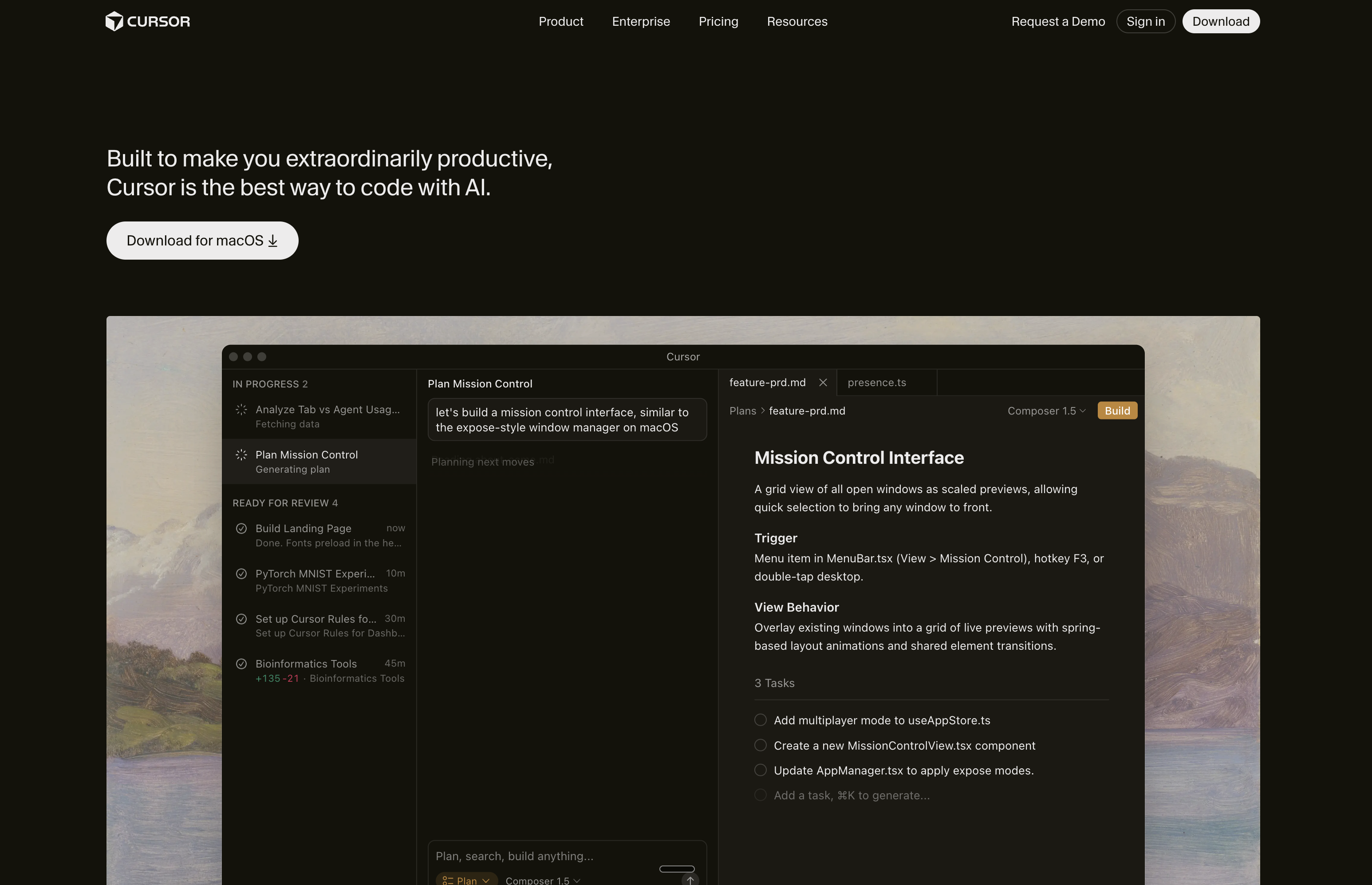Check the Create MissionControlView.tsx task circle
Screen dimensions: 1372x885
pyautogui.click(x=760, y=745)
